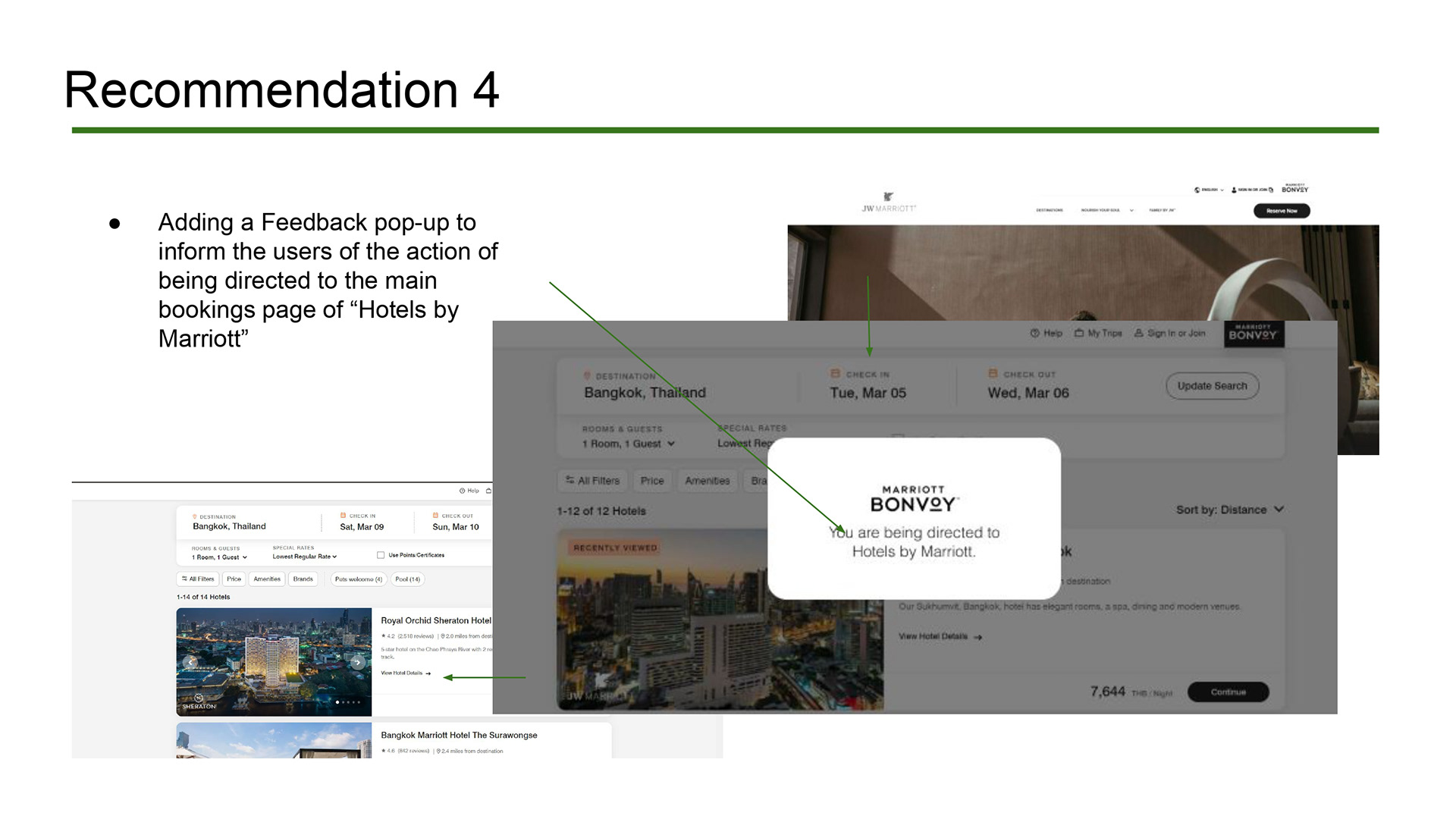
Task: Open the Sort by: Distance dropdown
Action: 1229,510
